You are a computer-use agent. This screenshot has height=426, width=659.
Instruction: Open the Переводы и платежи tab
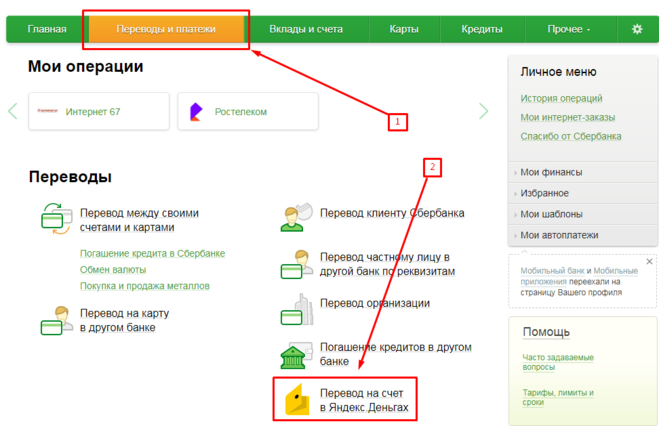point(166,29)
